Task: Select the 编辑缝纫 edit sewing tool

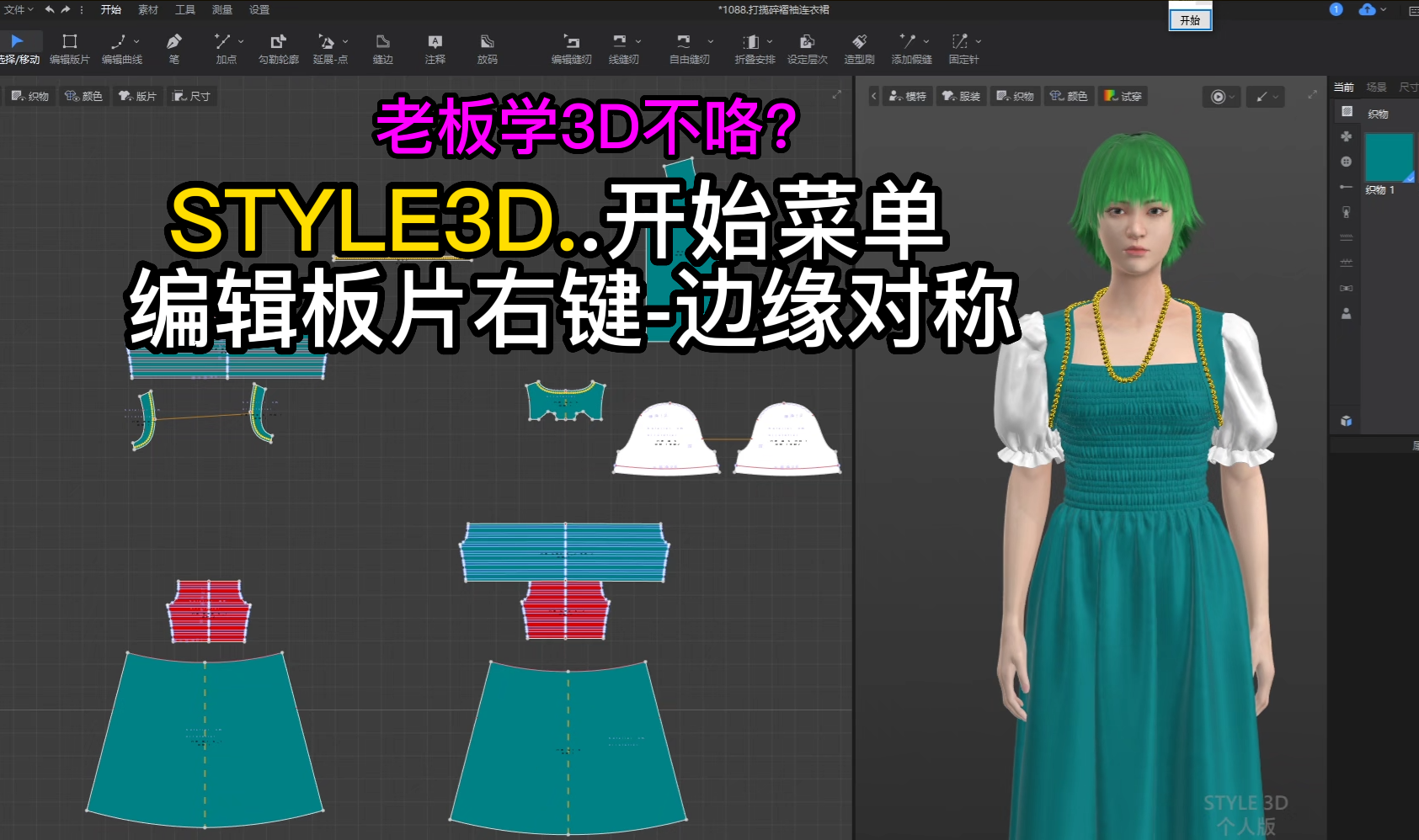Action: (x=572, y=48)
